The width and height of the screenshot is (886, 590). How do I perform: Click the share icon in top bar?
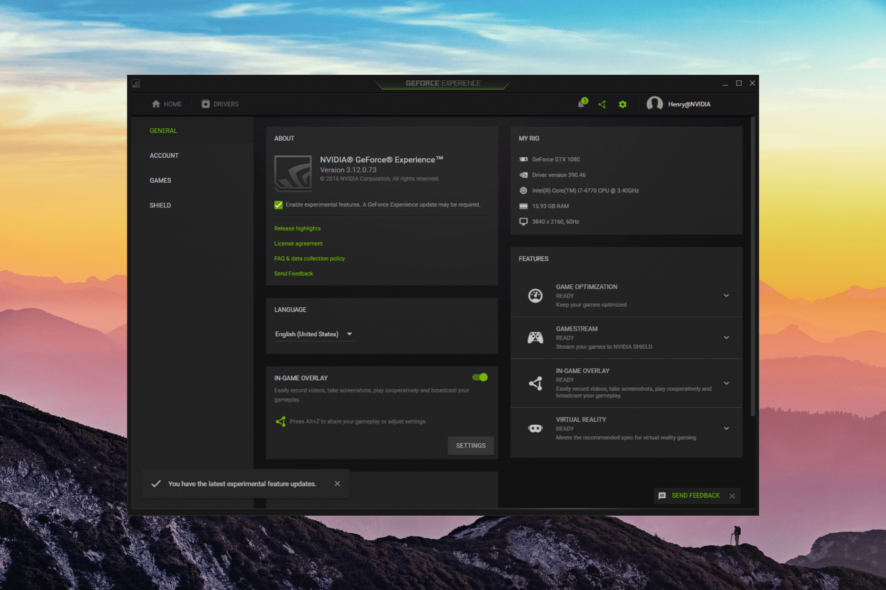(602, 105)
